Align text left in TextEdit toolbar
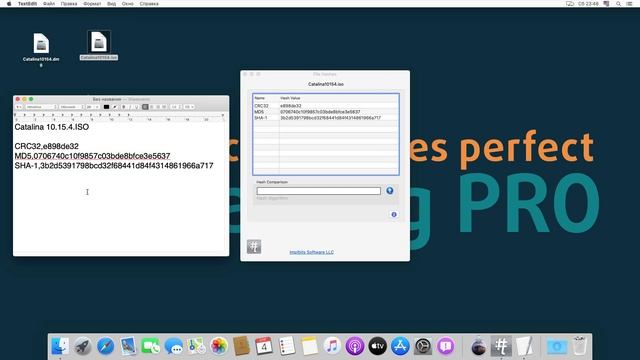Screen dimensions: 640x360 [145, 107]
